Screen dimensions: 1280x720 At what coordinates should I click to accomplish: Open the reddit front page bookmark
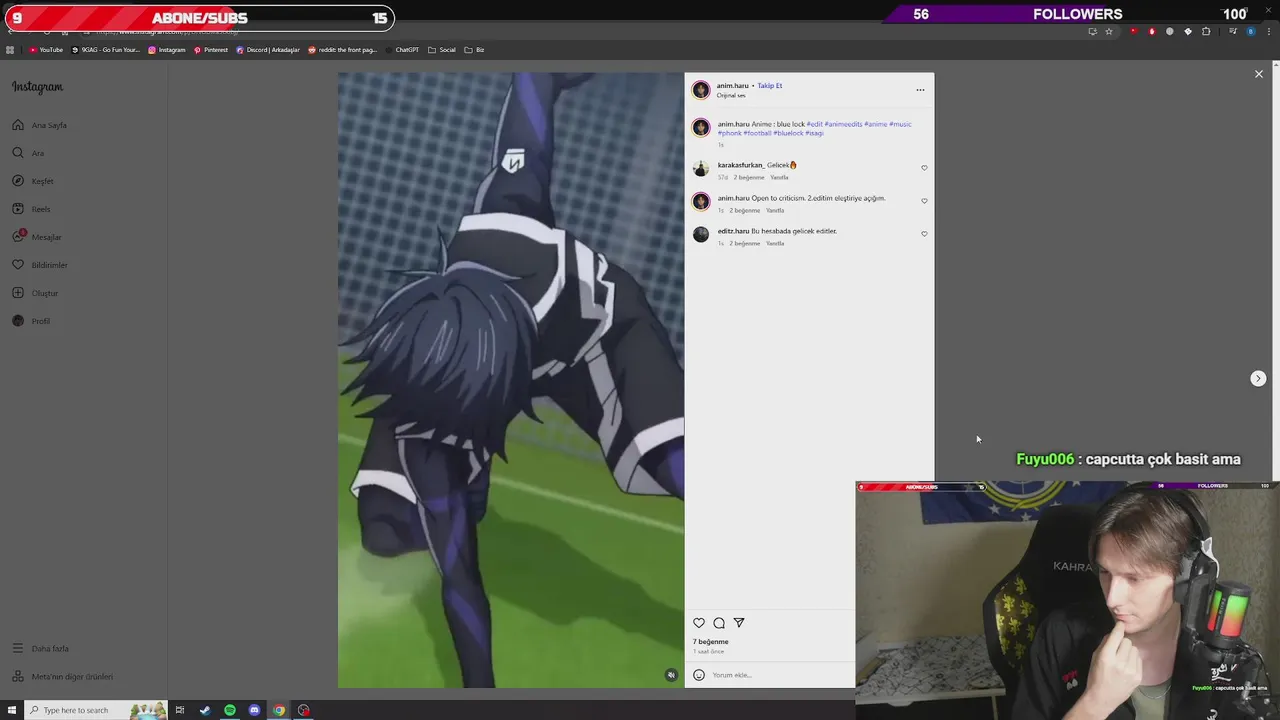pyautogui.click(x=343, y=50)
